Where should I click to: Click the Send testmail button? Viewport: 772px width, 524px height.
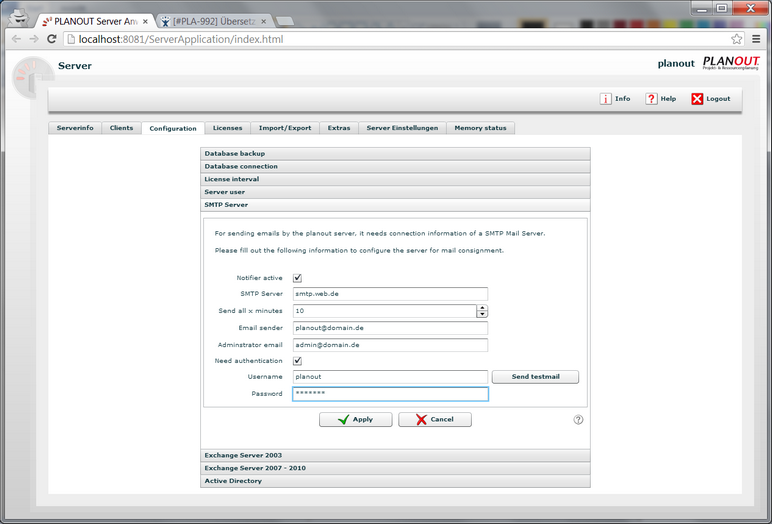click(x=535, y=377)
